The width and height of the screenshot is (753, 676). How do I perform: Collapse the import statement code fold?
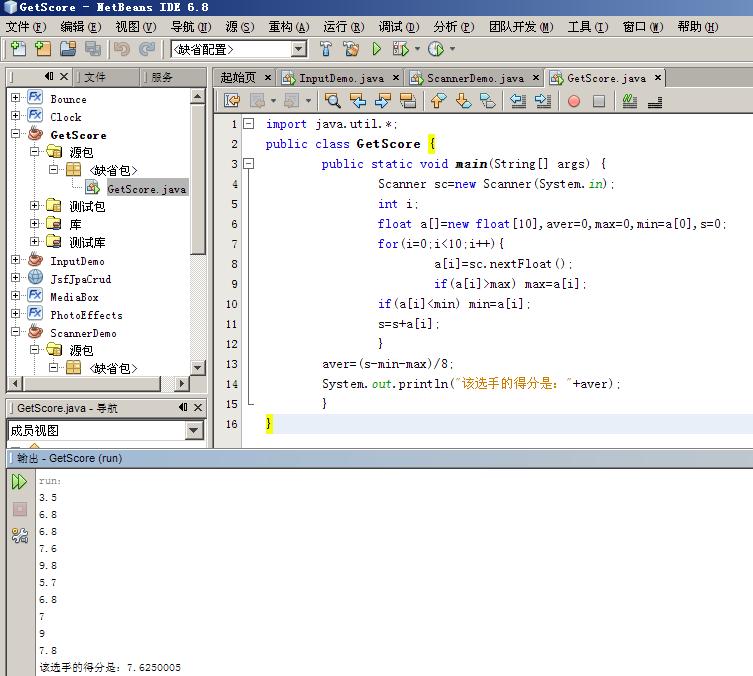(x=249, y=124)
